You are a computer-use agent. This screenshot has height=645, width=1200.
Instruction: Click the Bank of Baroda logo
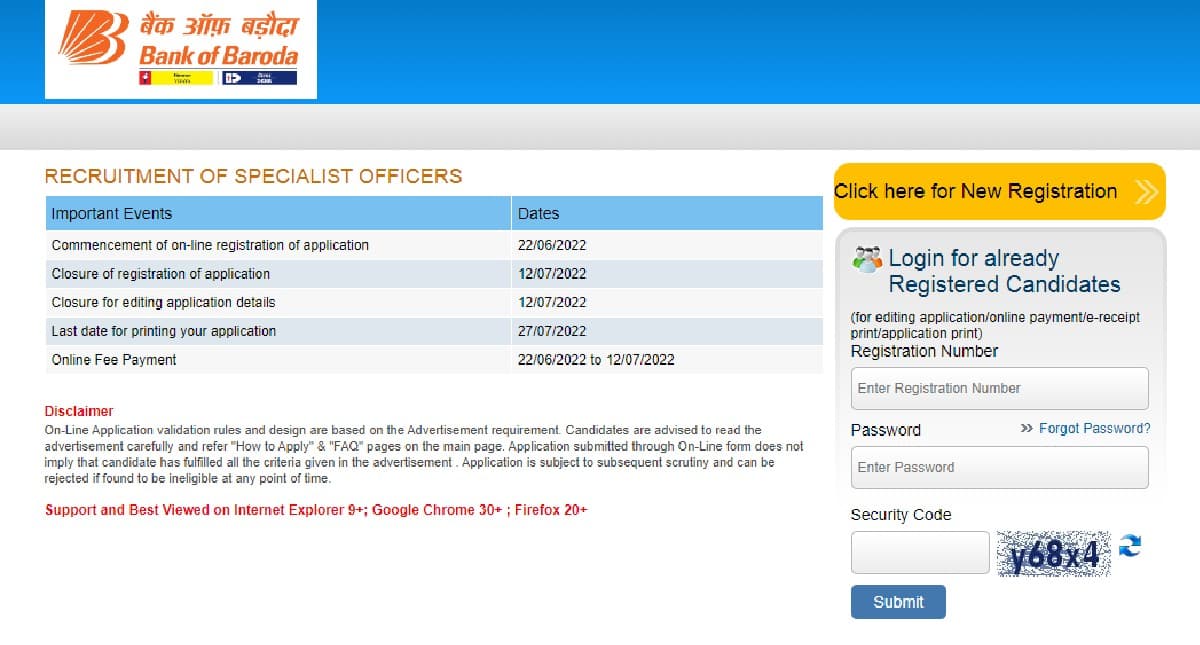click(180, 48)
